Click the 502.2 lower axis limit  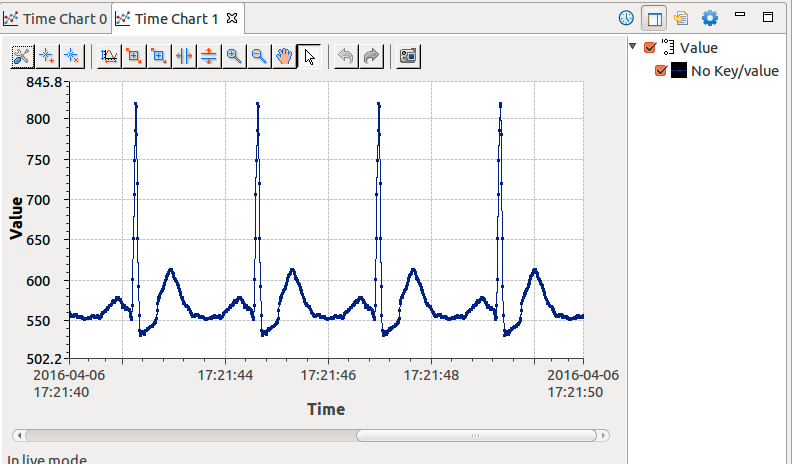click(44, 359)
